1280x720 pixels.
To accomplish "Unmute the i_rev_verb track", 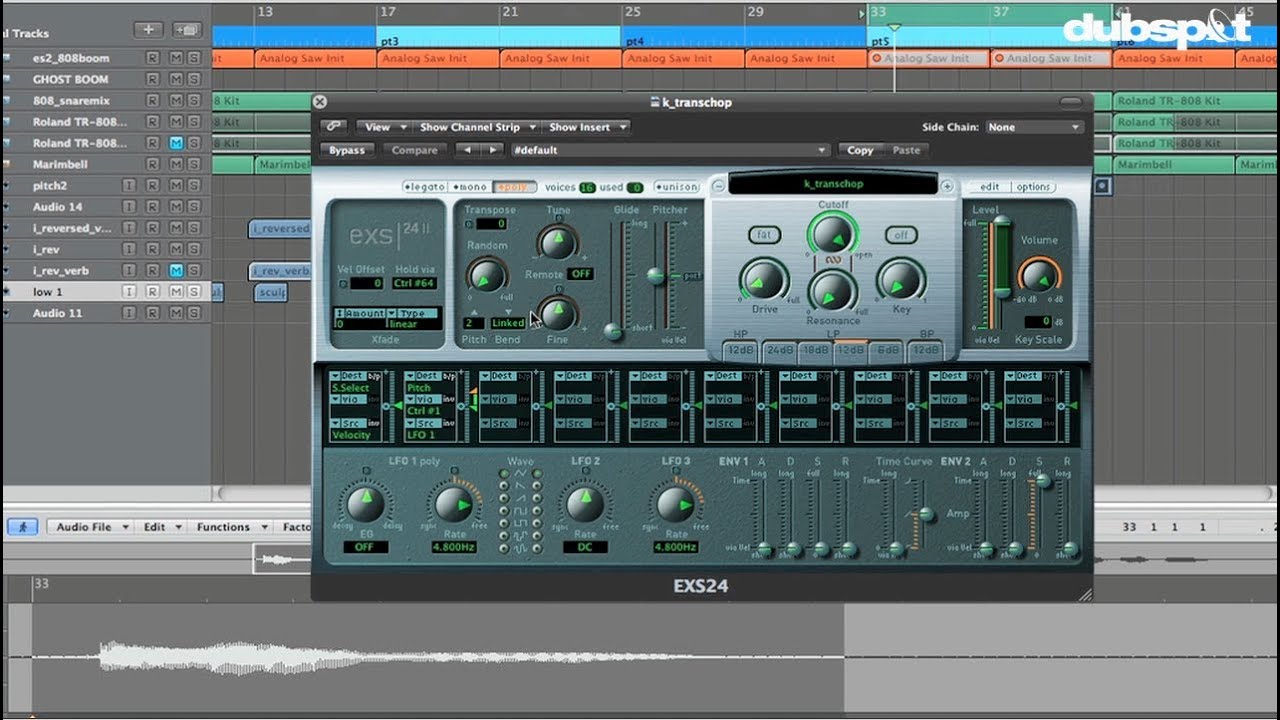I will pyautogui.click(x=176, y=271).
